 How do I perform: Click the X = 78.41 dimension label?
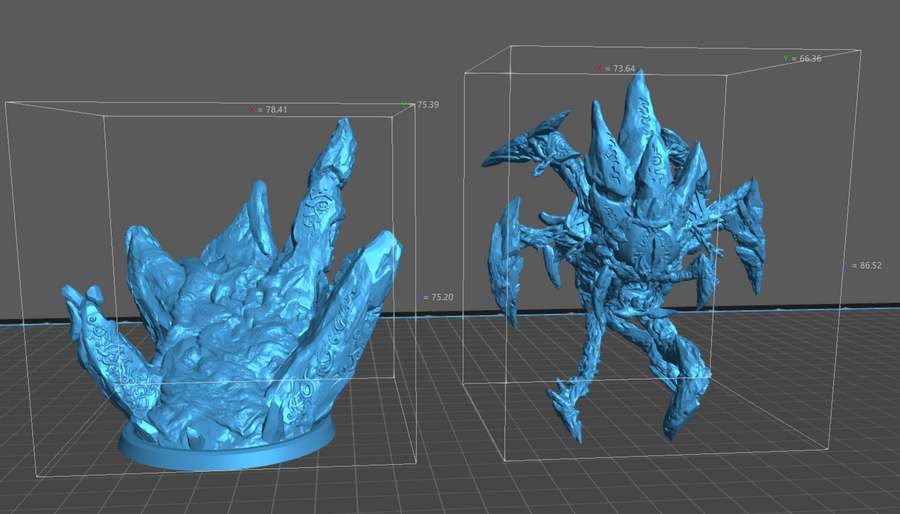pyautogui.click(x=268, y=110)
